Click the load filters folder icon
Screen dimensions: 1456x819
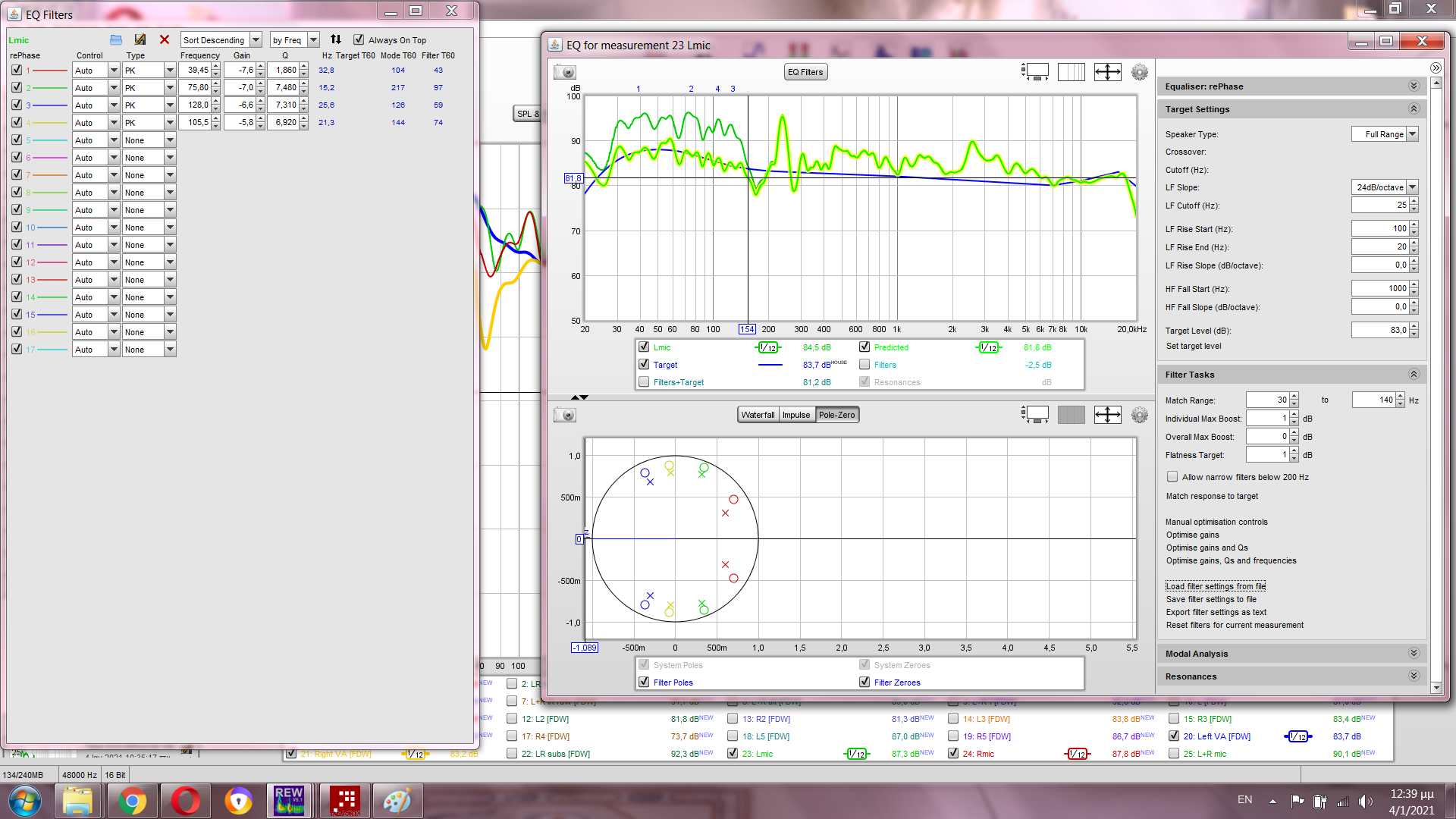(116, 39)
